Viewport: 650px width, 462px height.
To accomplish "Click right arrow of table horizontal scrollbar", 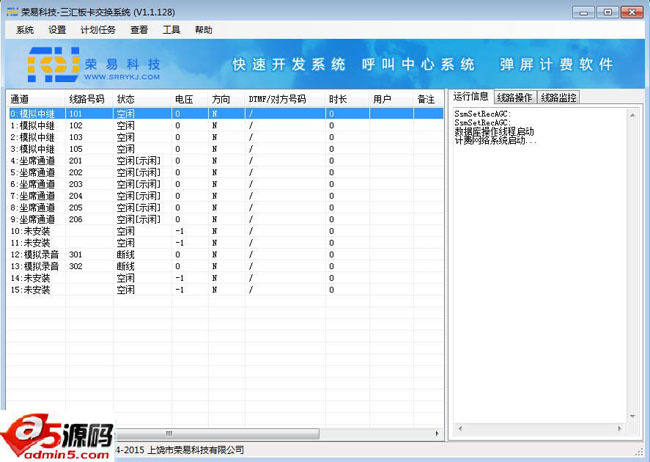I will (437, 433).
